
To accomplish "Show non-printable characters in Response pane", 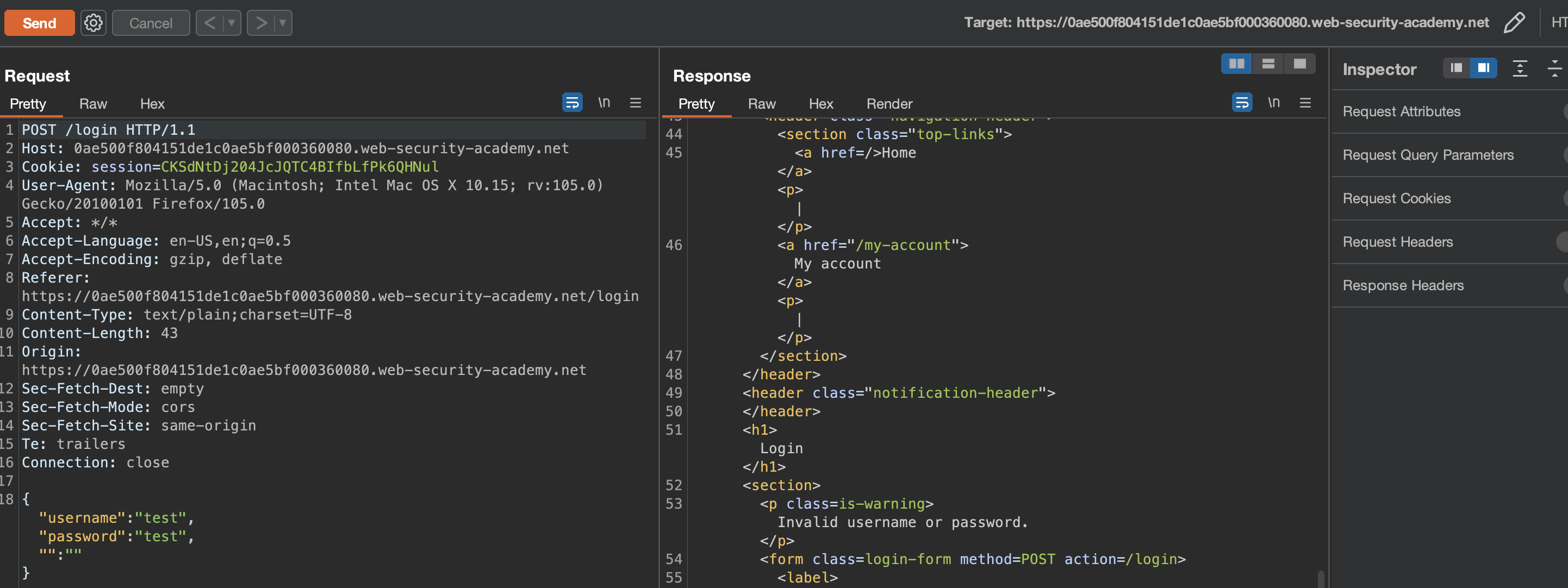I will coord(1273,102).
